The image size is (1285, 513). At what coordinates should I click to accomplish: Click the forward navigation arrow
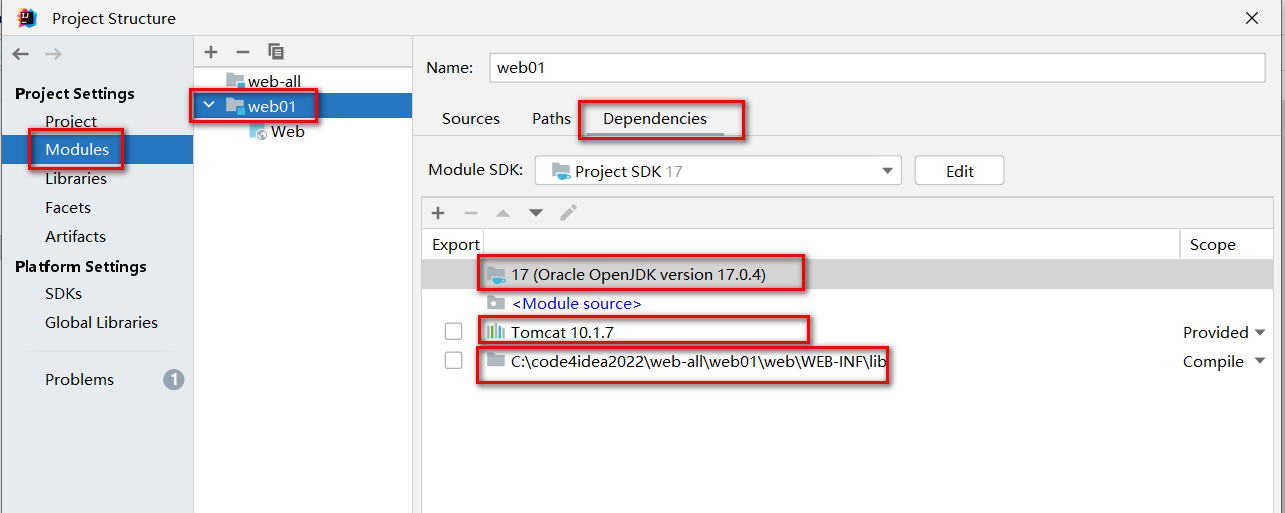pyautogui.click(x=53, y=54)
